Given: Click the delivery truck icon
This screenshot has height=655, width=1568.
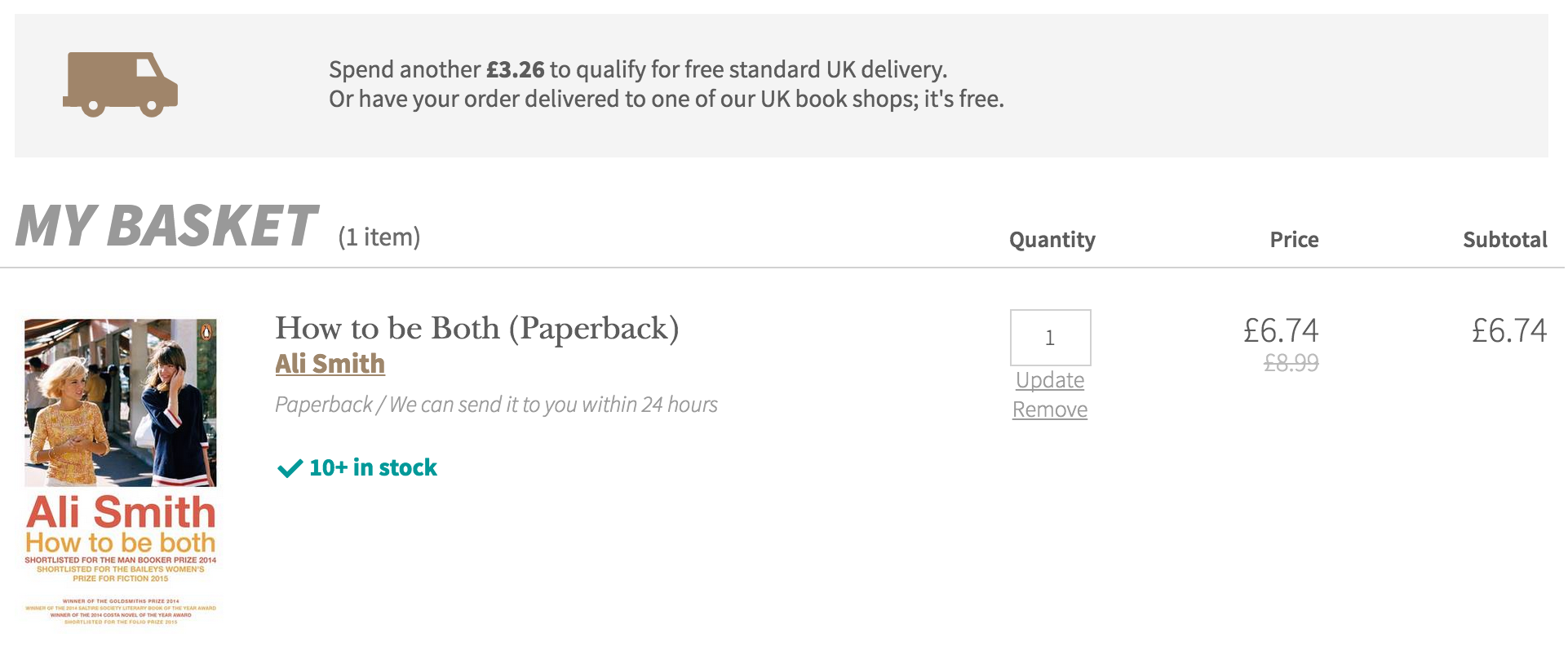Looking at the screenshot, I should [x=120, y=85].
